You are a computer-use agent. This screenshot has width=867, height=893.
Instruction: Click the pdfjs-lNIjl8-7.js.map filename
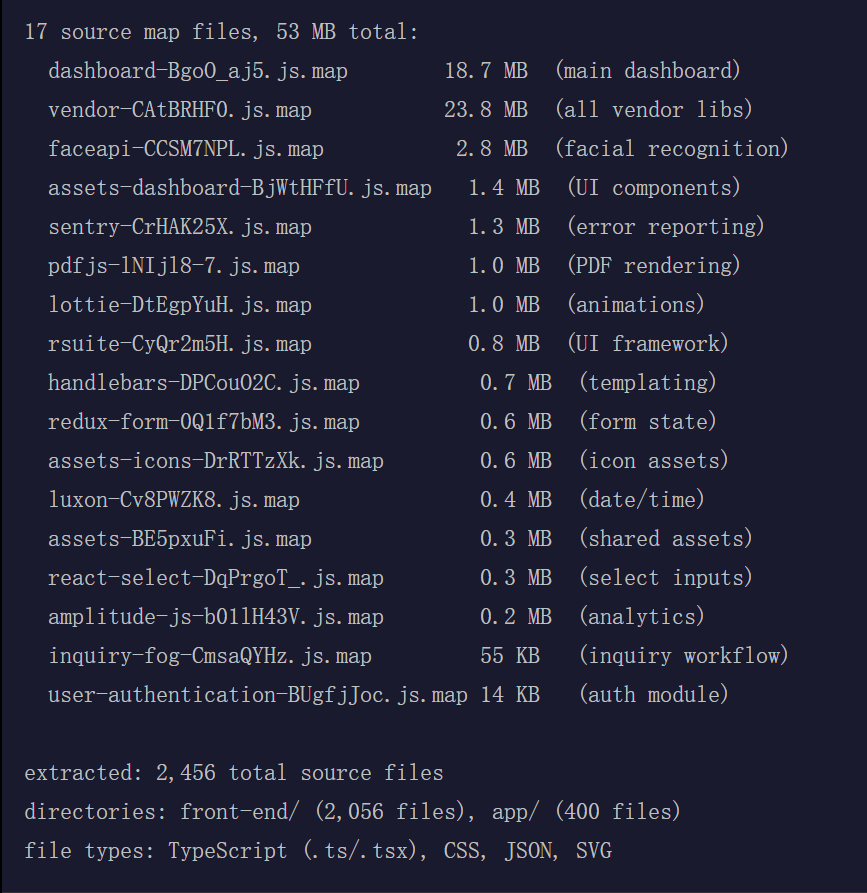174,266
